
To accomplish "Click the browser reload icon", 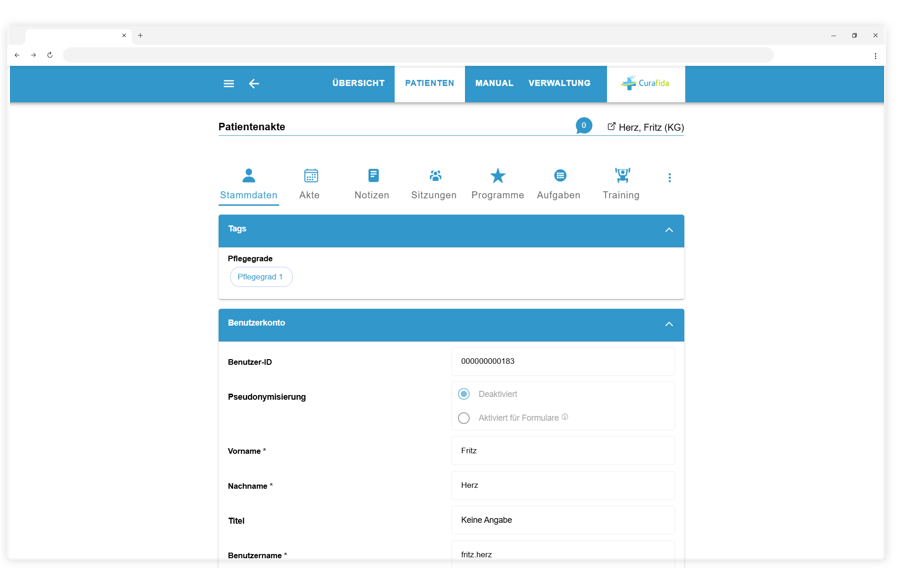I will [x=50, y=55].
